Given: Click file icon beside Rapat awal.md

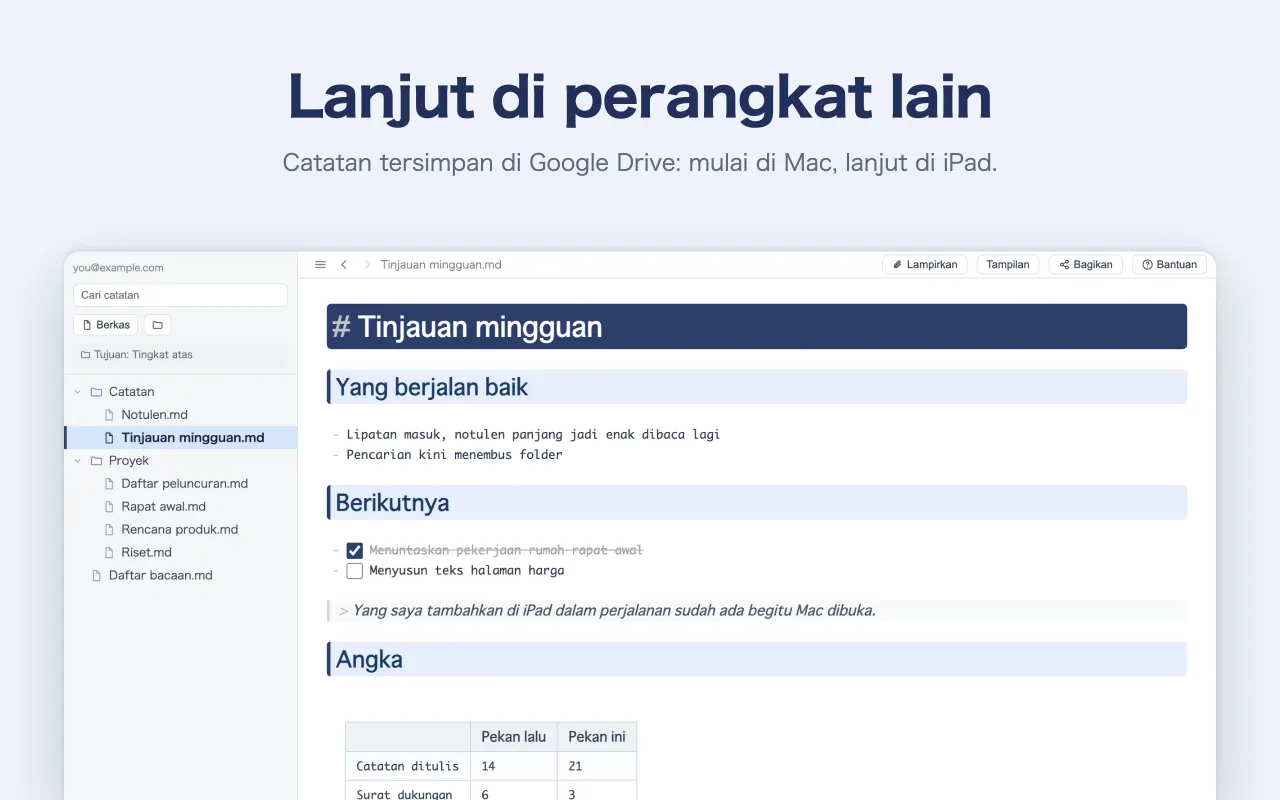Looking at the screenshot, I should [x=110, y=507].
